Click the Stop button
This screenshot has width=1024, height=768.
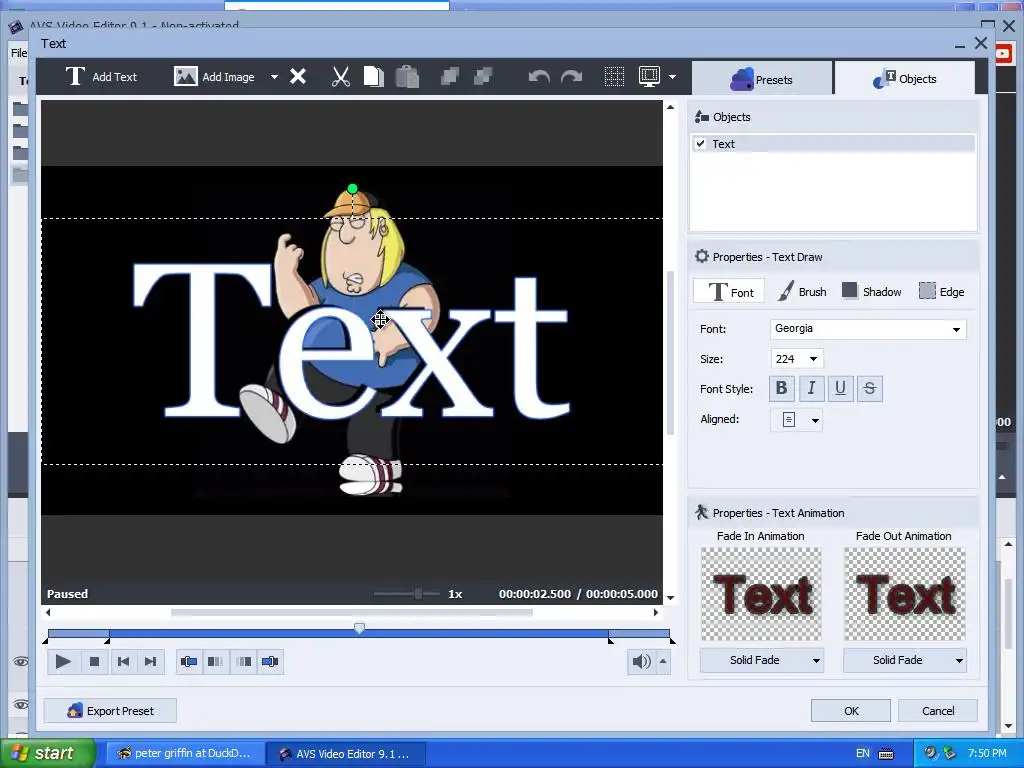click(94, 662)
